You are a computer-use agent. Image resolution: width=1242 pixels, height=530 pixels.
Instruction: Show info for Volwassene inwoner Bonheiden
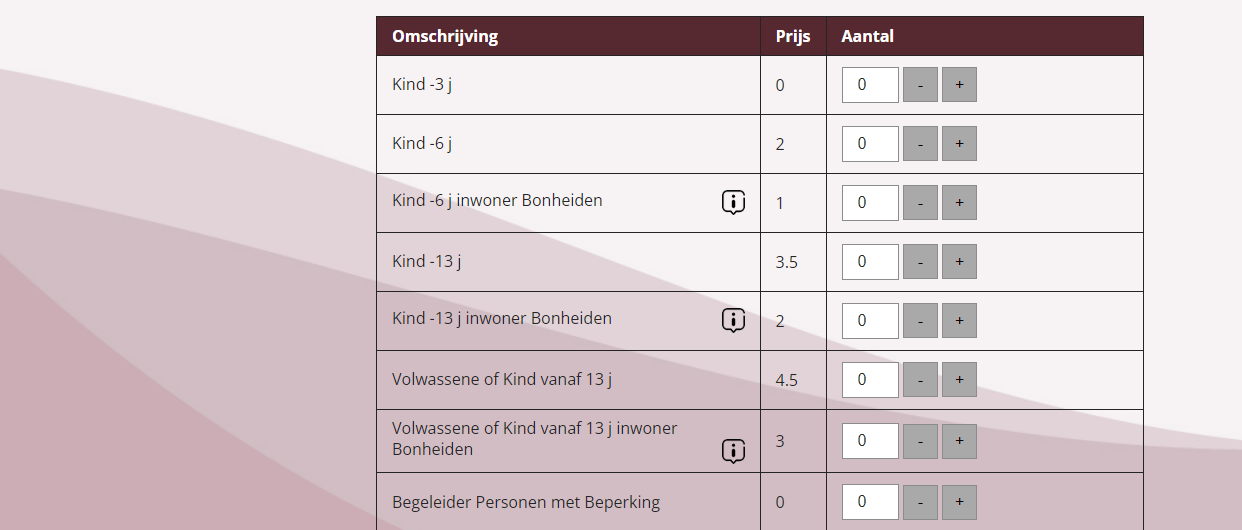click(x=733, y=451)
